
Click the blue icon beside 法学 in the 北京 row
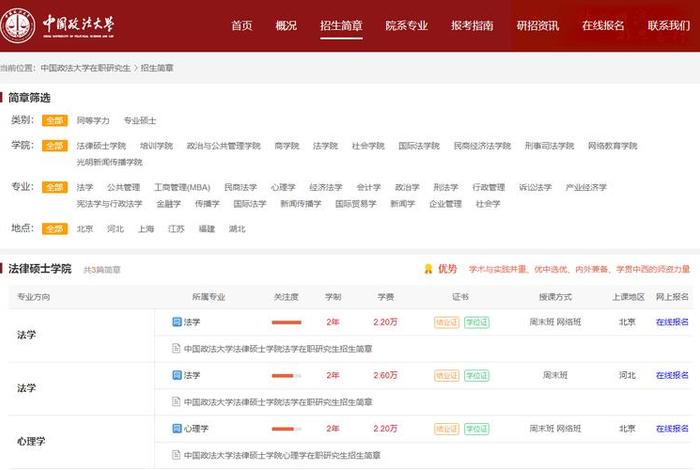[x=177, y=321]
